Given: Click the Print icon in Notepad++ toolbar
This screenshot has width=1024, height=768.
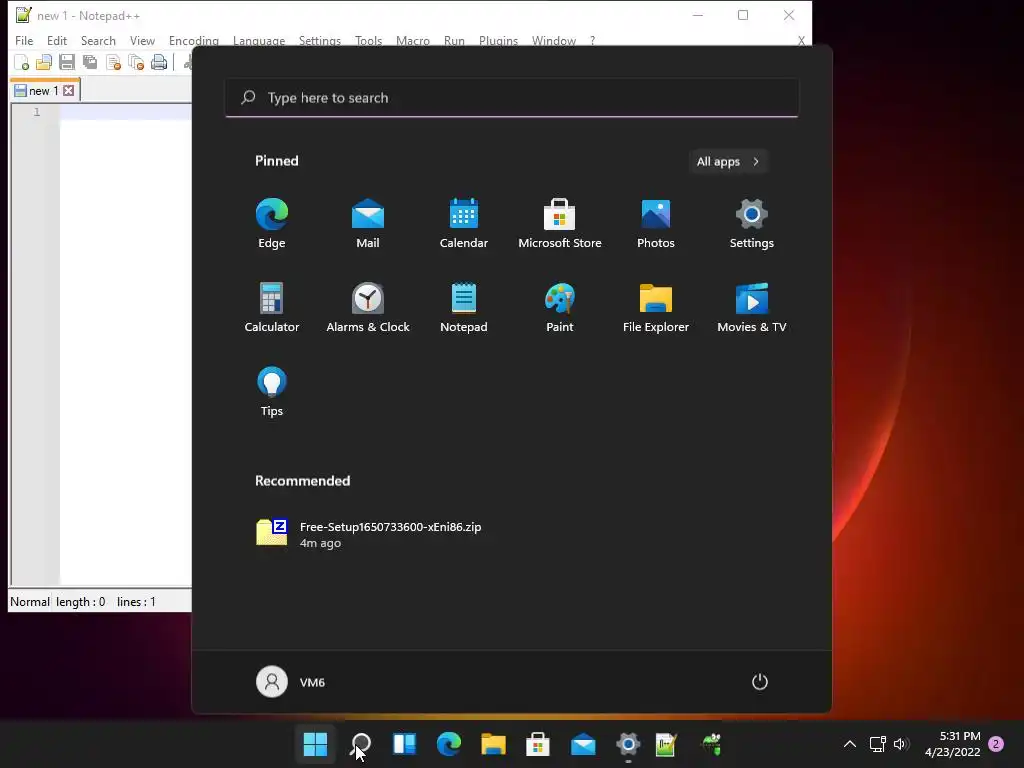Looking at the screenshot, I should click(159, 63).
